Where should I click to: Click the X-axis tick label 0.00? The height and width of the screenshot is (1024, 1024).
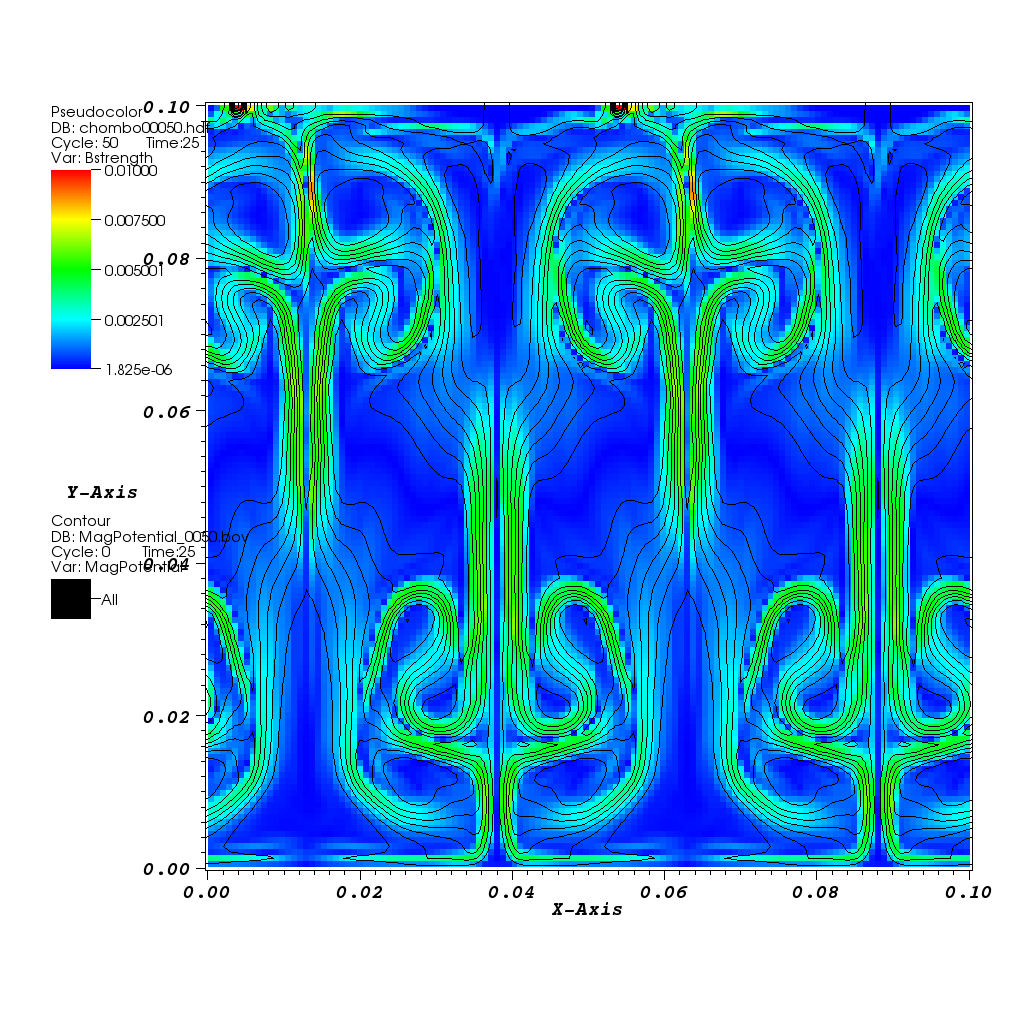[x=206, y=892]
